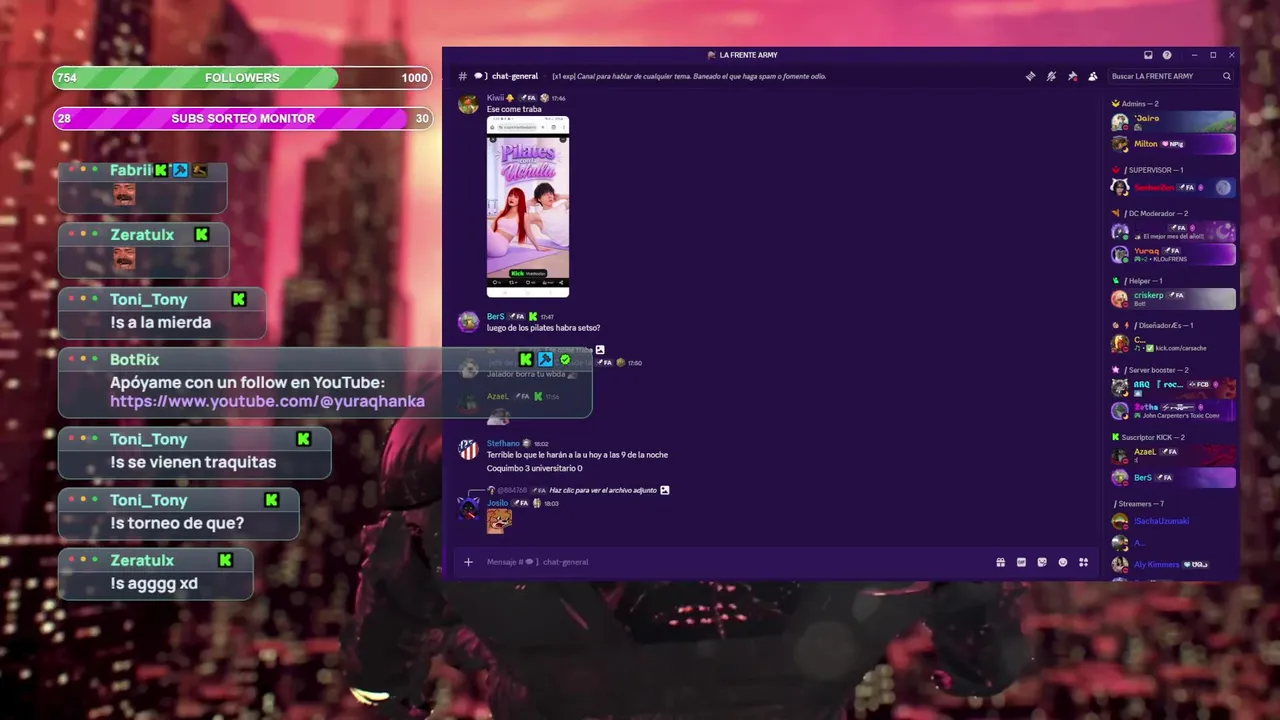Screen dimensions: 1280x720
Task: Click Zeratulx's 'Is agggg xd' overlay message
Action: [x=154, y=584]
